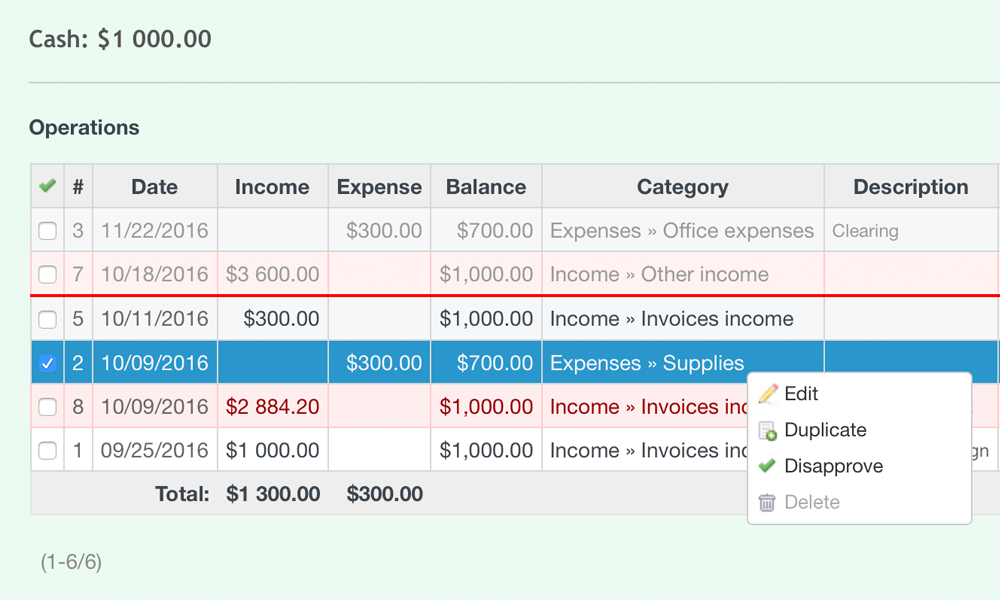The image size is (1000, 600).
Task: Check the checkbox for row 3 dated 11/22/2016
Action: click(46, 230)
